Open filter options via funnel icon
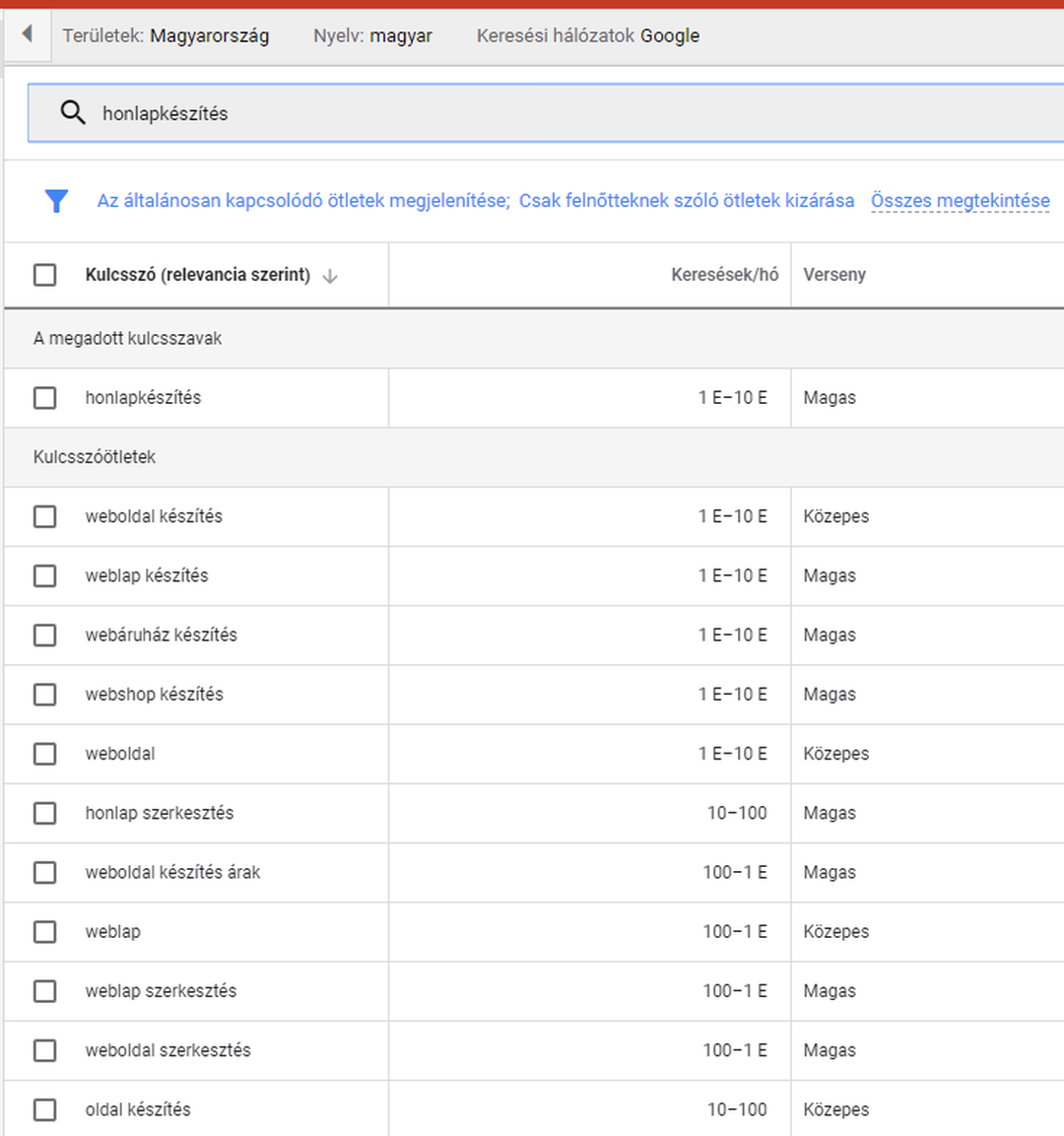Screen dimensions: 1064x1136 (x=56, y=201)
